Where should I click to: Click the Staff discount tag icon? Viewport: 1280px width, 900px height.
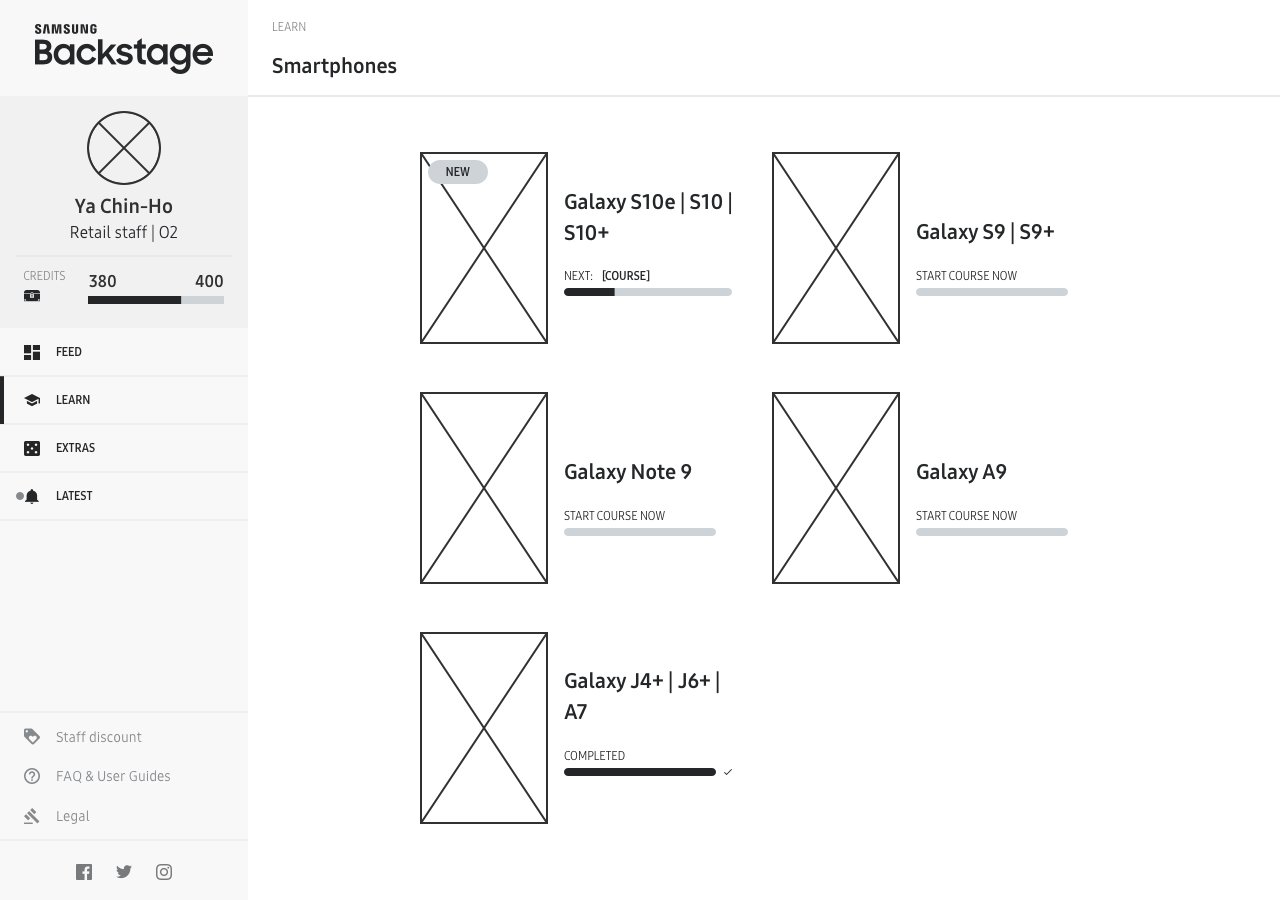(32, 736)
